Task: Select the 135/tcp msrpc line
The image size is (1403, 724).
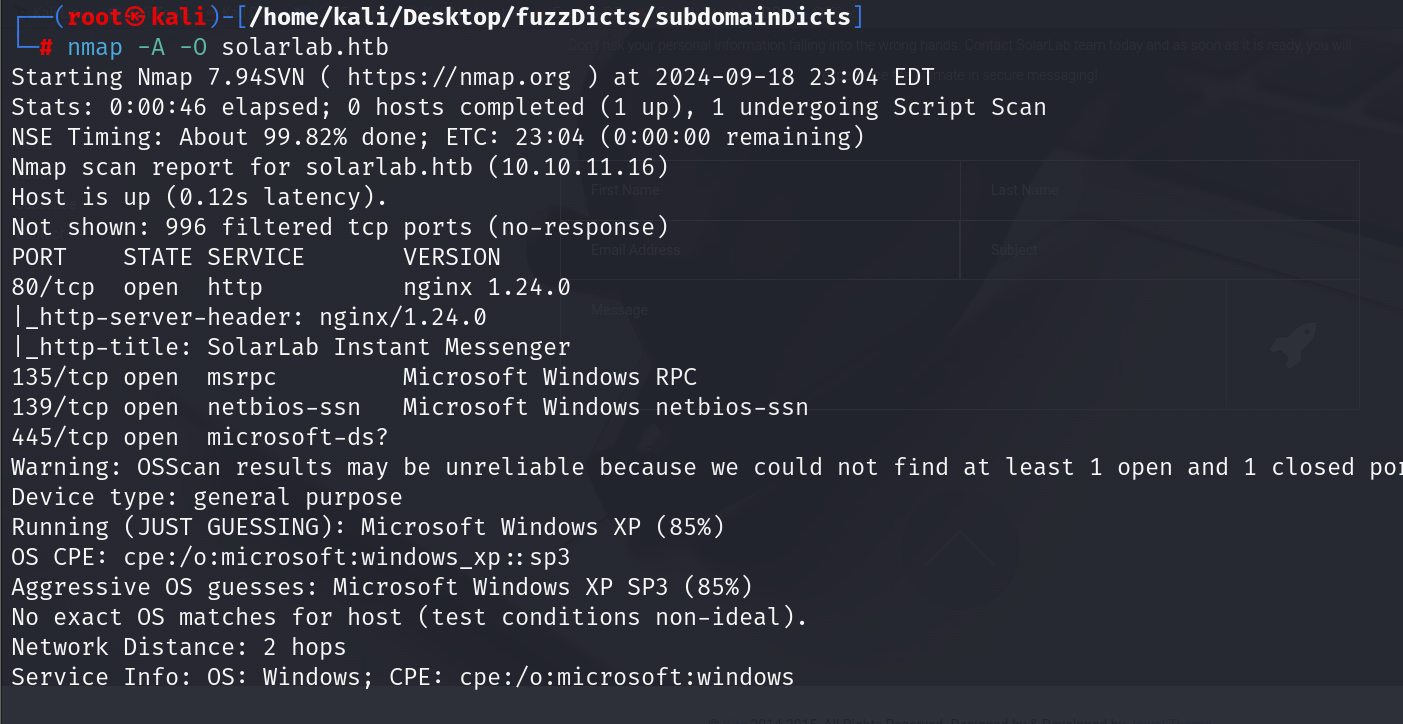Action: click(x=354, y=377)
